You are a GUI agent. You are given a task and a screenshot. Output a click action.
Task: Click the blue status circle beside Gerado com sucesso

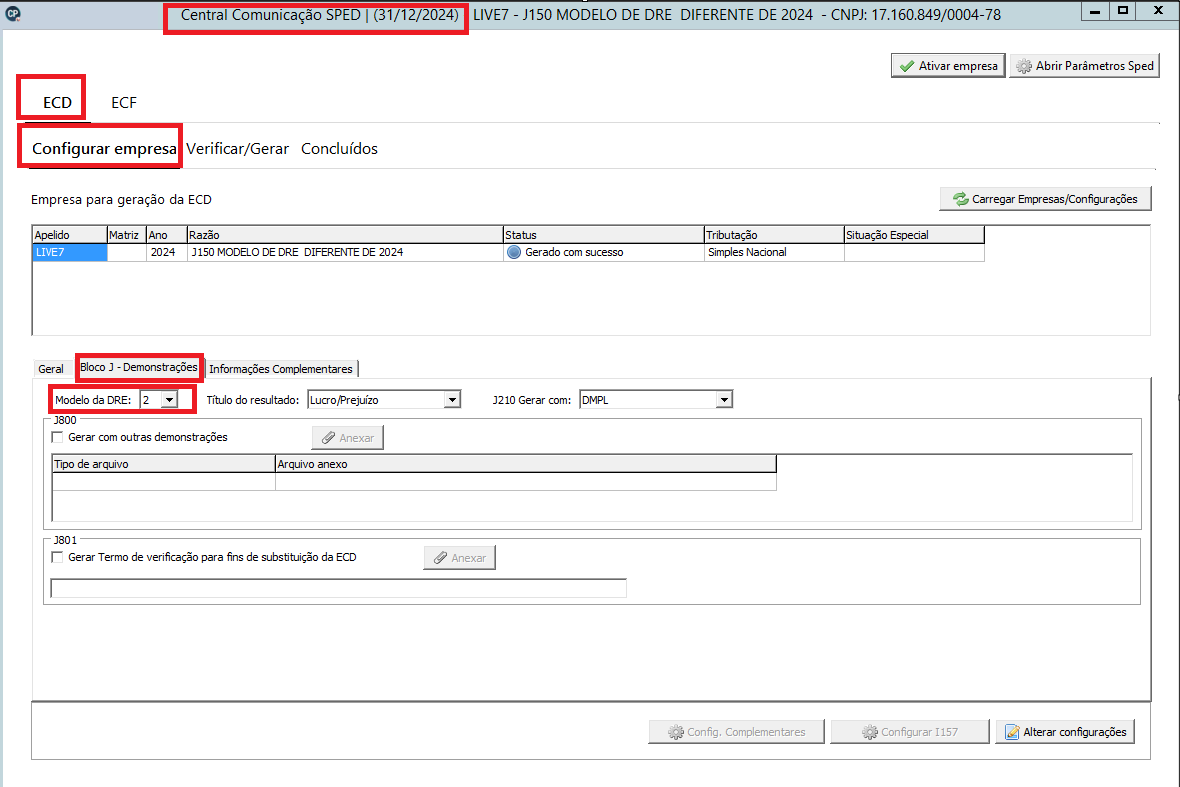pyautogui.click(x=514, y=253)
